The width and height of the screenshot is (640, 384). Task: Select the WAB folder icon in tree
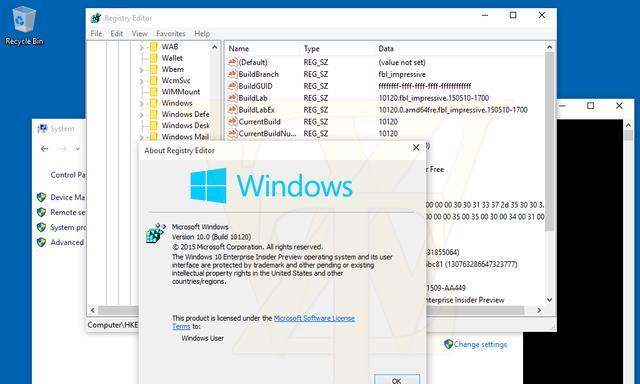[x=153, y=47]
